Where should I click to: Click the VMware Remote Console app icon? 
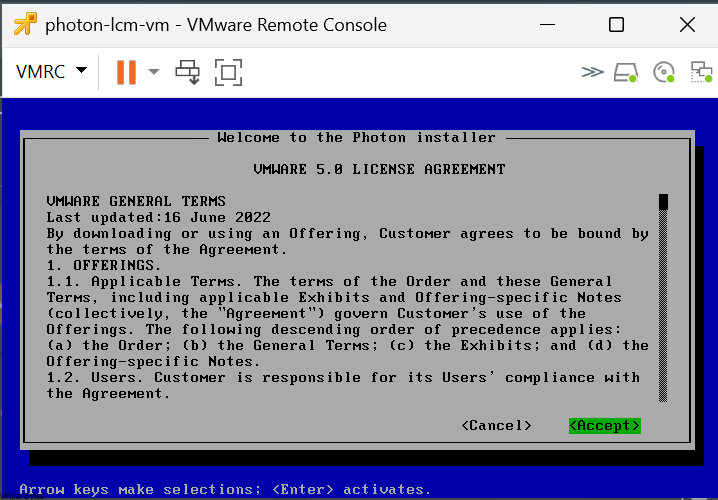click(x=25, y=24)
